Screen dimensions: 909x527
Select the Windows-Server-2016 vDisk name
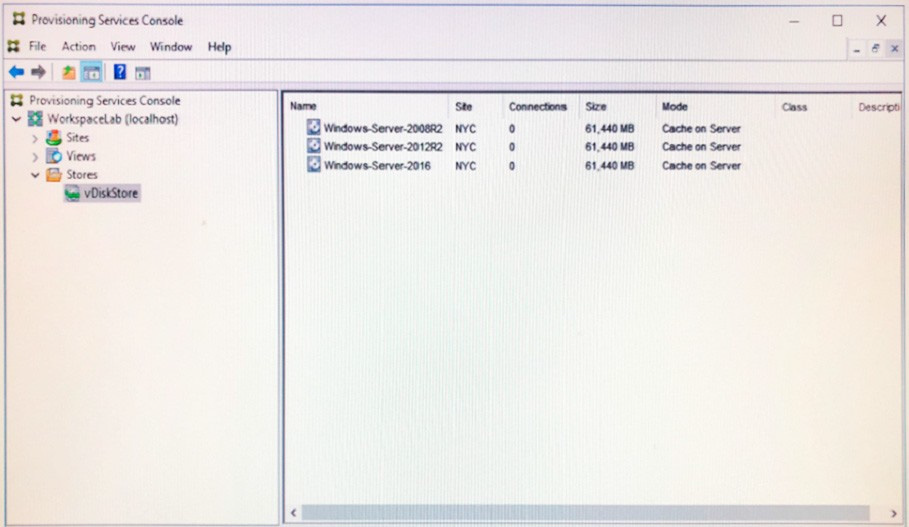click(377, 166)
